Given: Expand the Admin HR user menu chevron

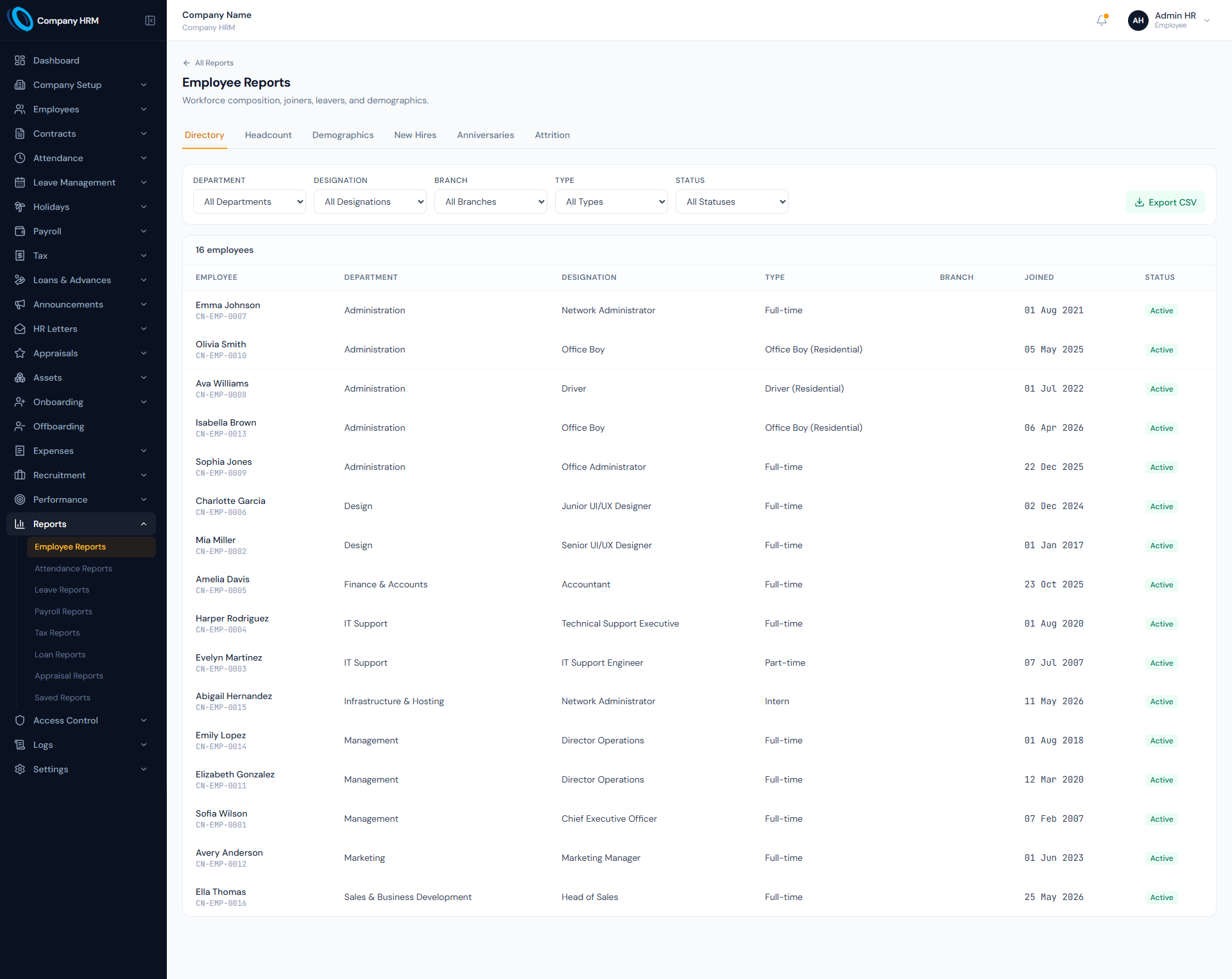Looking at the screenshot, I should [x=1207, y=21].
